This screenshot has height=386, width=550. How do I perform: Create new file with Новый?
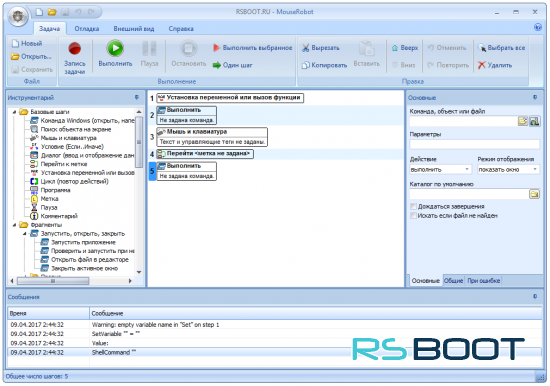pyautogui.click(x=27, y=44)
